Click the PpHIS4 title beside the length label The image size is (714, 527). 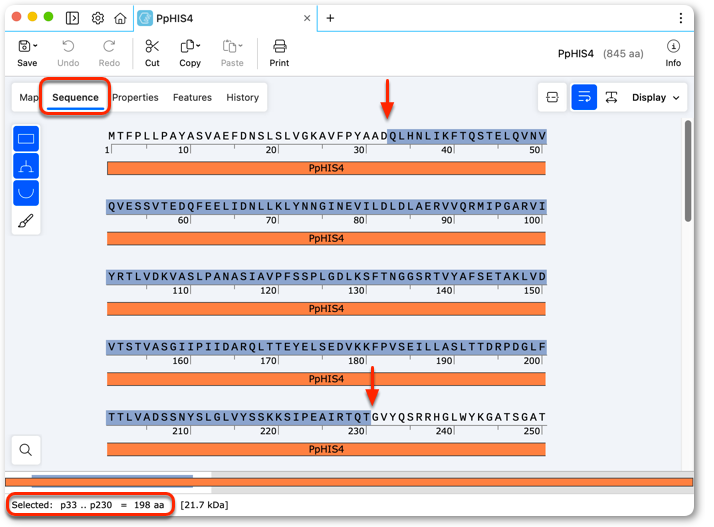point(576,54)
